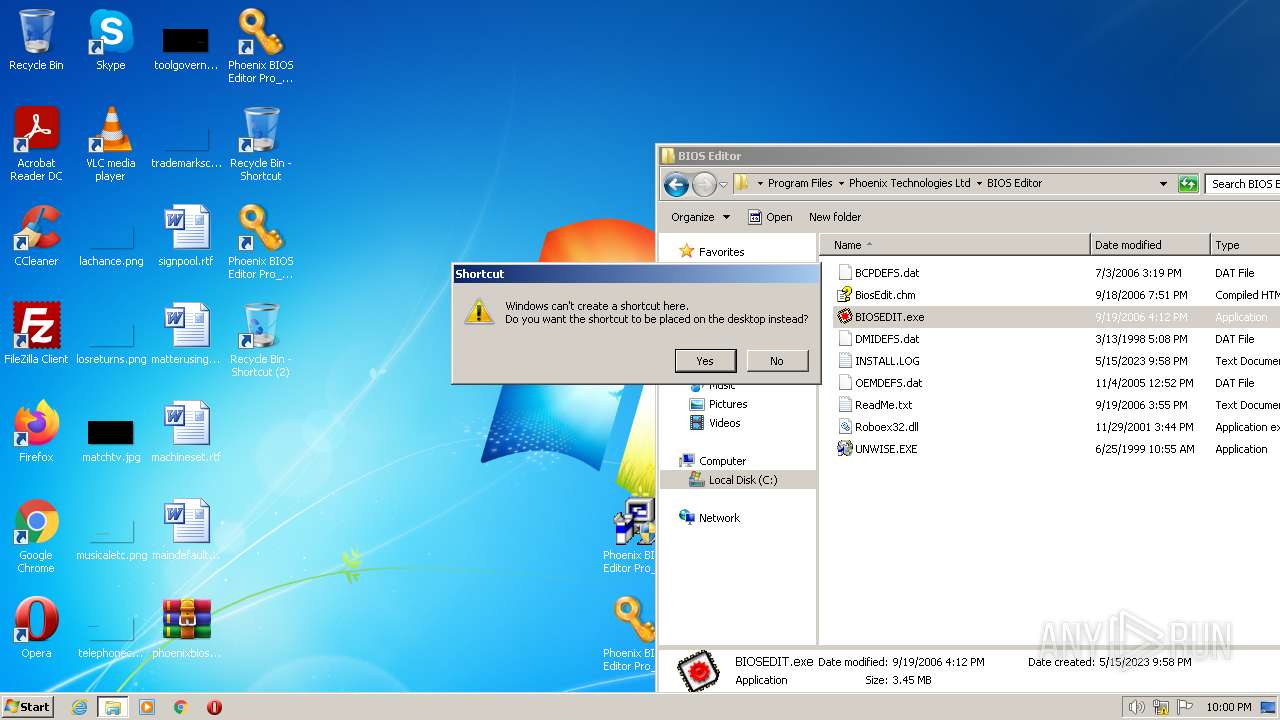Open Opera desktop shortcut
This screenshot has height=720, width=1280.
[36, 628]
